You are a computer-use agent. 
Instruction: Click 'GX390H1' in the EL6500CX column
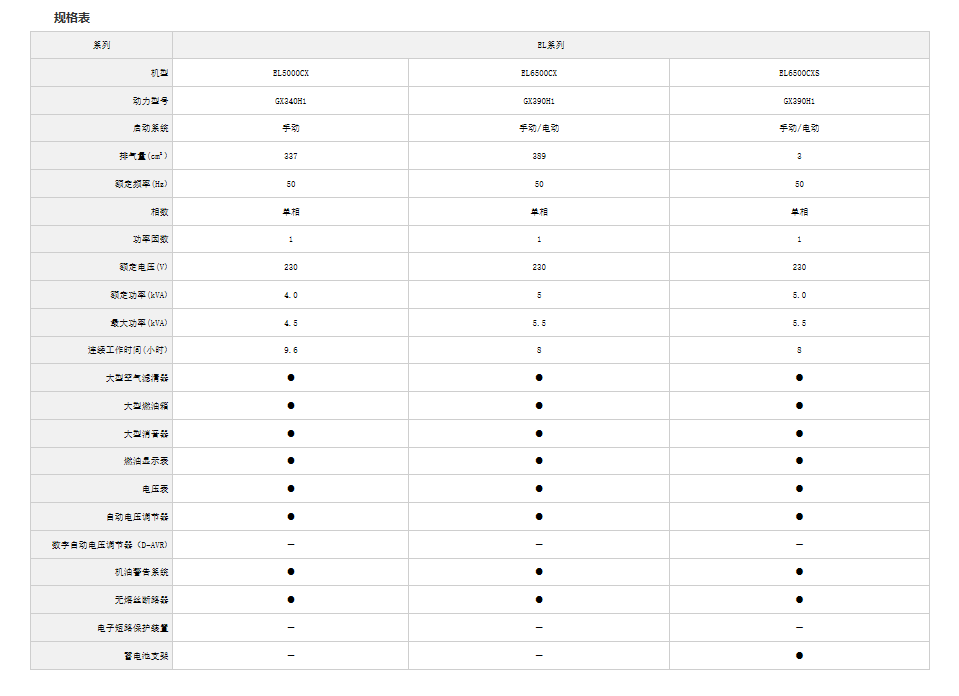539,101
